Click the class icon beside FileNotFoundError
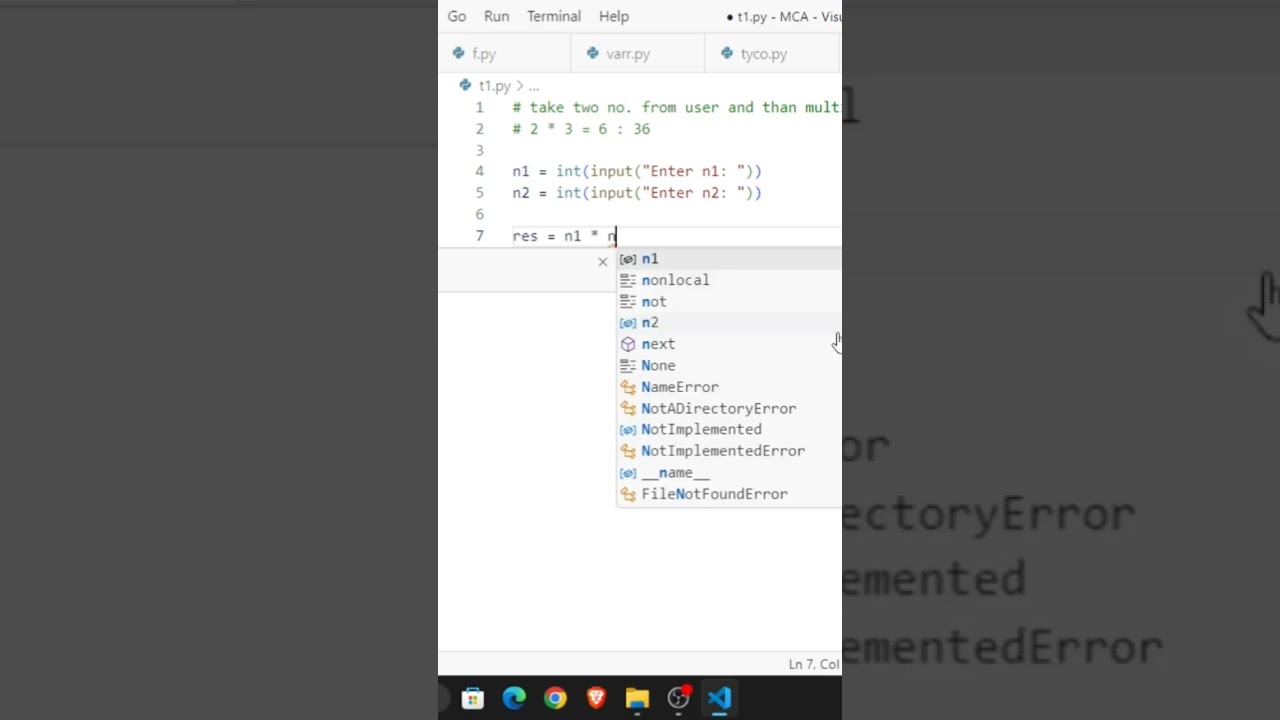This screenshot has width=1280, height=720. click(x=628, y=494)
